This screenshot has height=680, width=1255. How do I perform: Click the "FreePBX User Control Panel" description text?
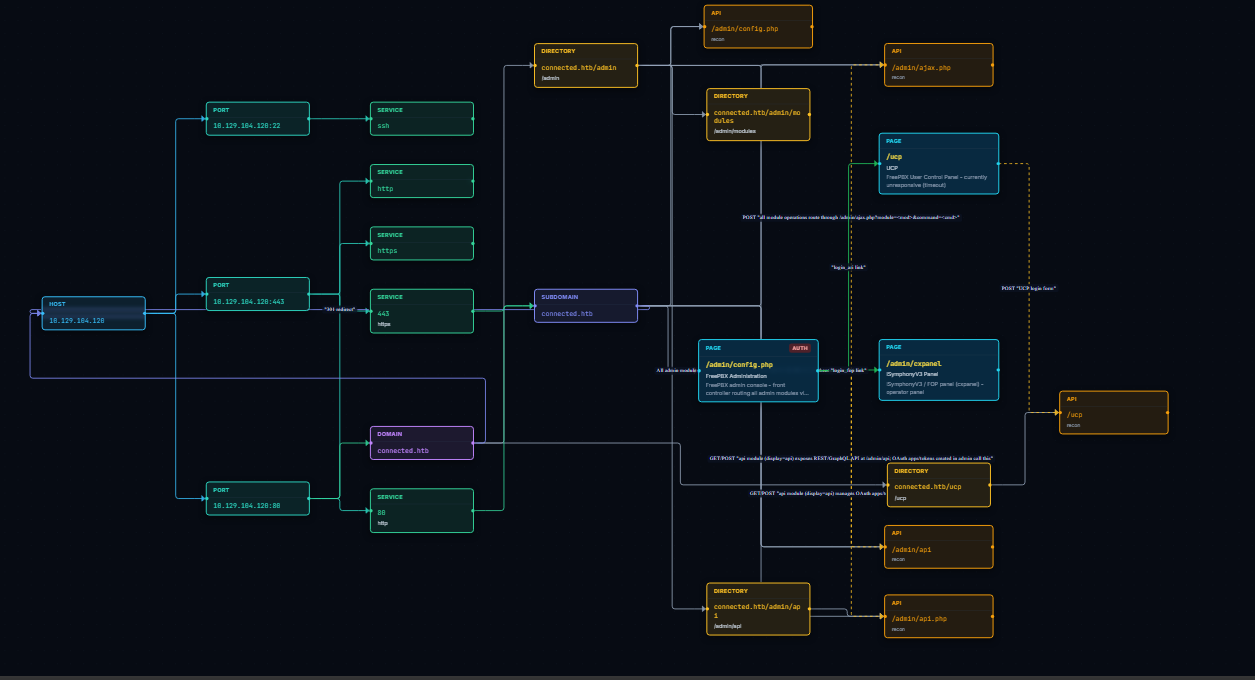(936, 181)
